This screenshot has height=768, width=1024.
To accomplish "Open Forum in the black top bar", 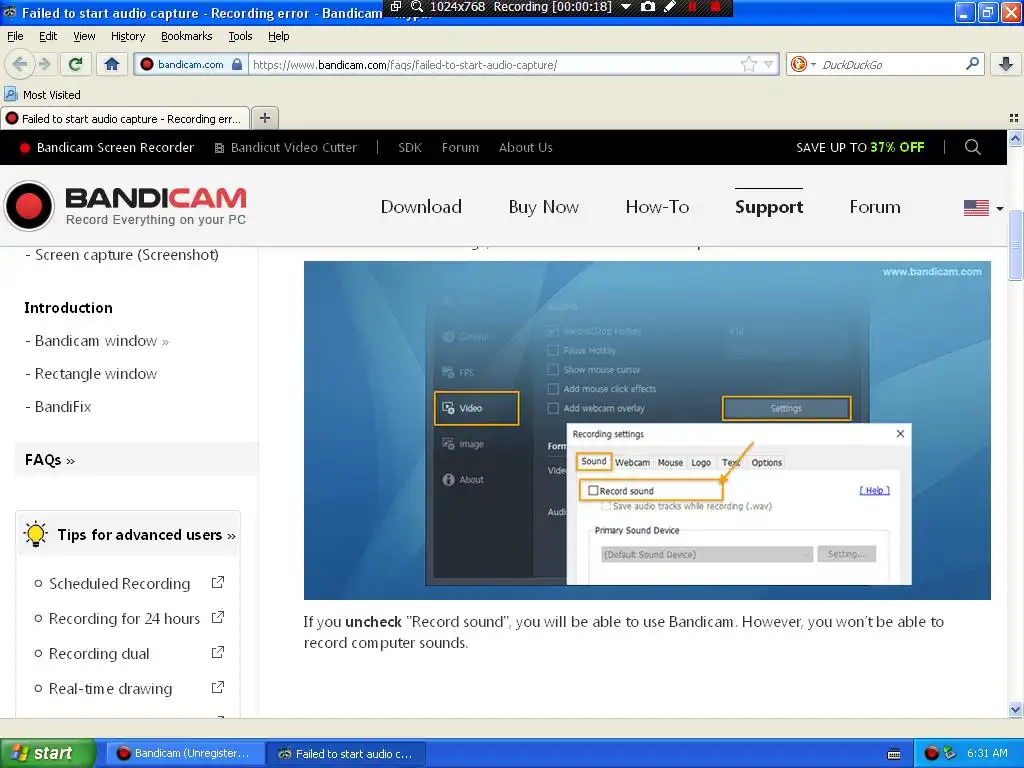I will pos(460,148).
